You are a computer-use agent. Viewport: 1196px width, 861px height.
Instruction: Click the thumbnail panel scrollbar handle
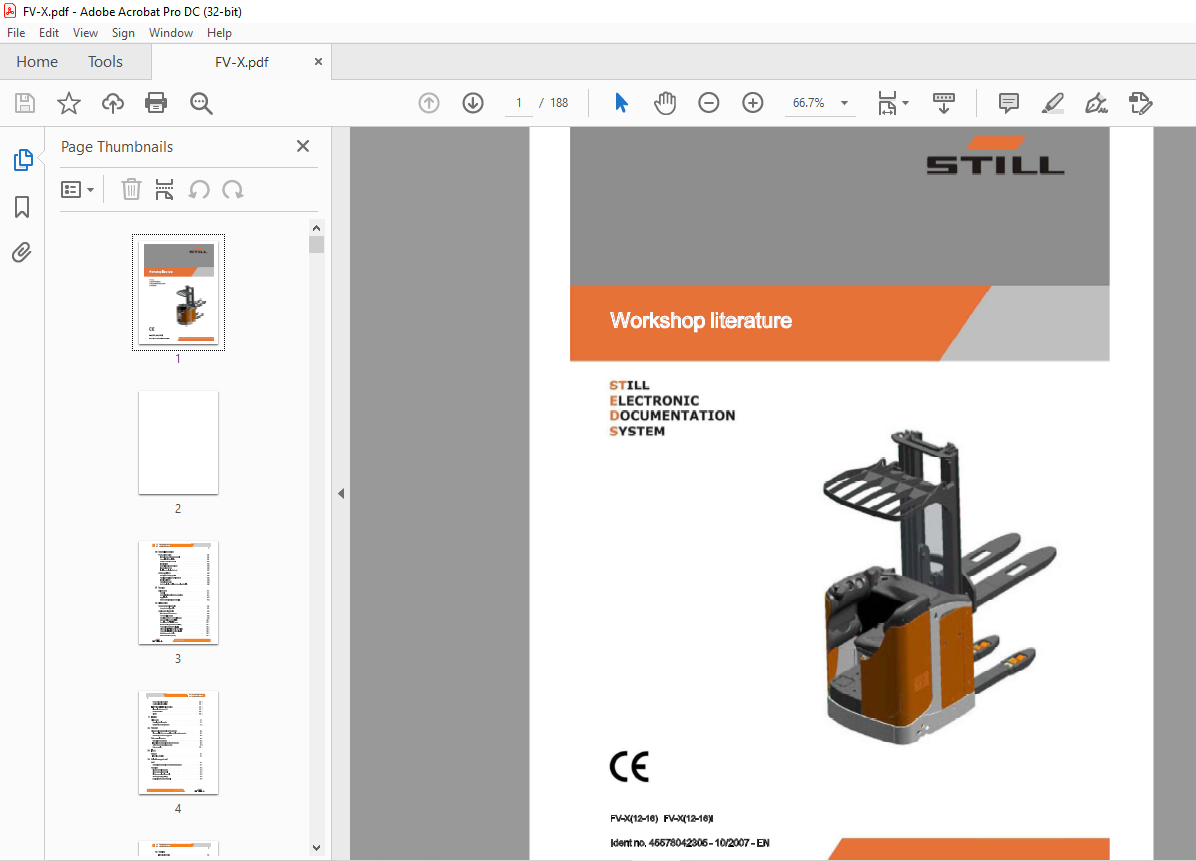[x=317, y=244]
